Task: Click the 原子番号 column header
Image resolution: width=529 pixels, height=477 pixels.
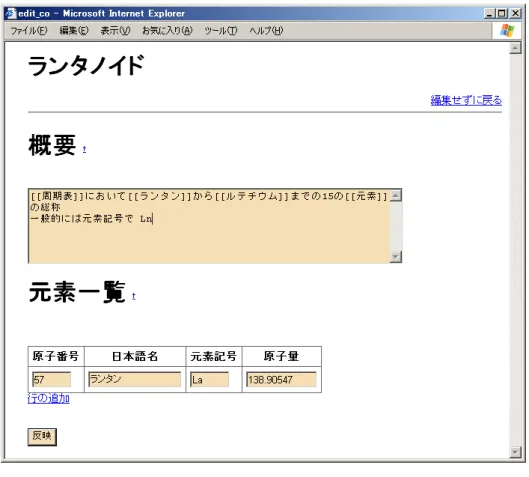Action: (x=56, y=356)
